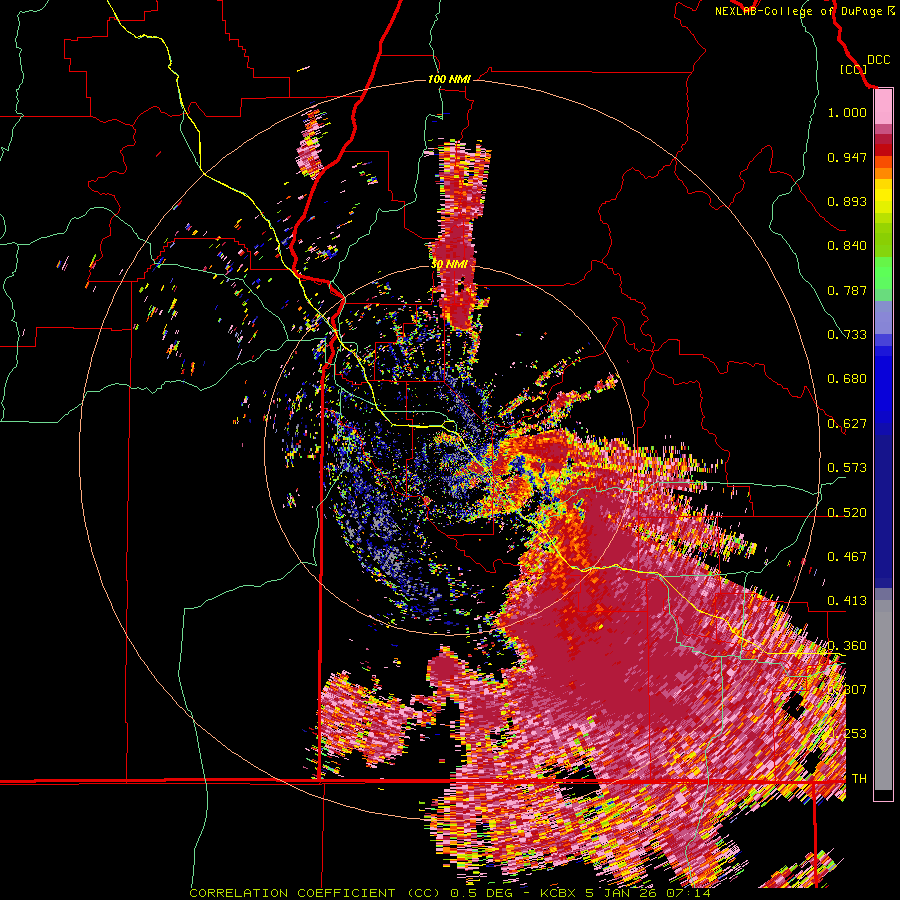
Task: Click the DCC label above the color bar
Action: coord(878,60)
